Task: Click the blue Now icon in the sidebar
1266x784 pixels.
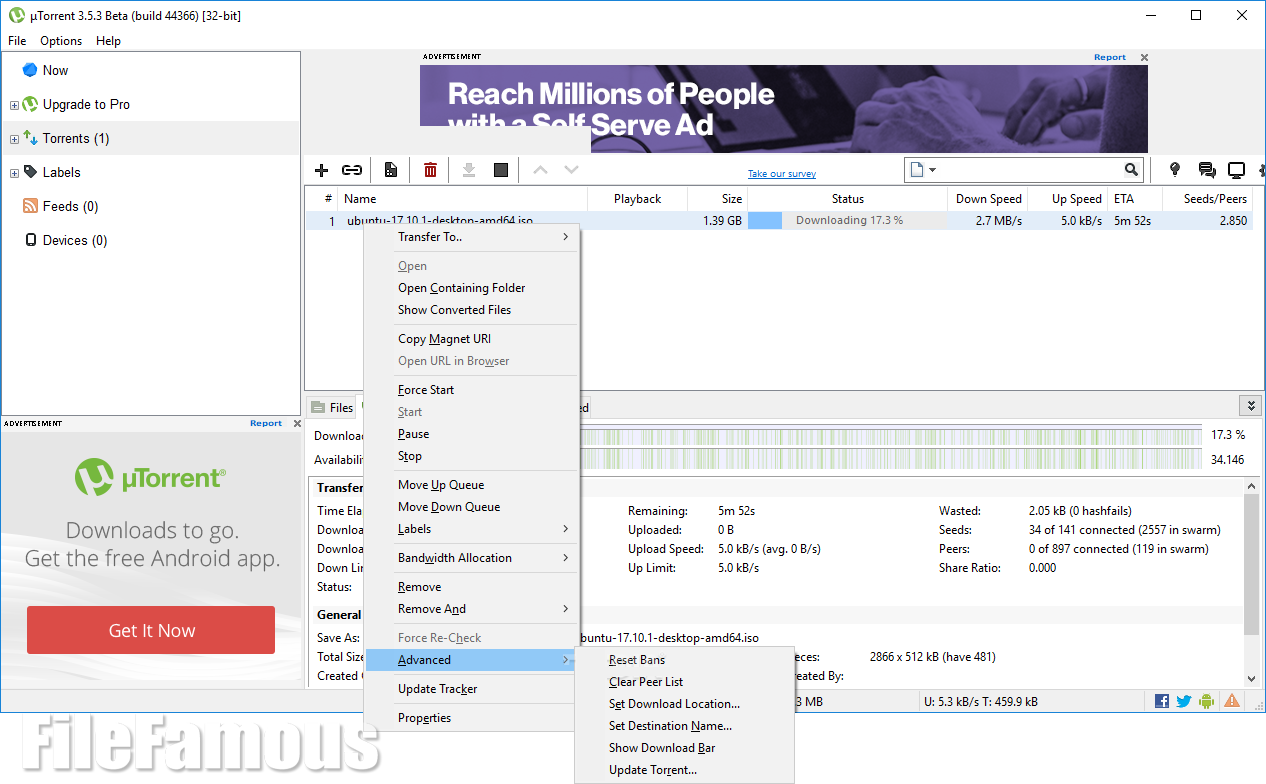Action: tap(30, 70)
